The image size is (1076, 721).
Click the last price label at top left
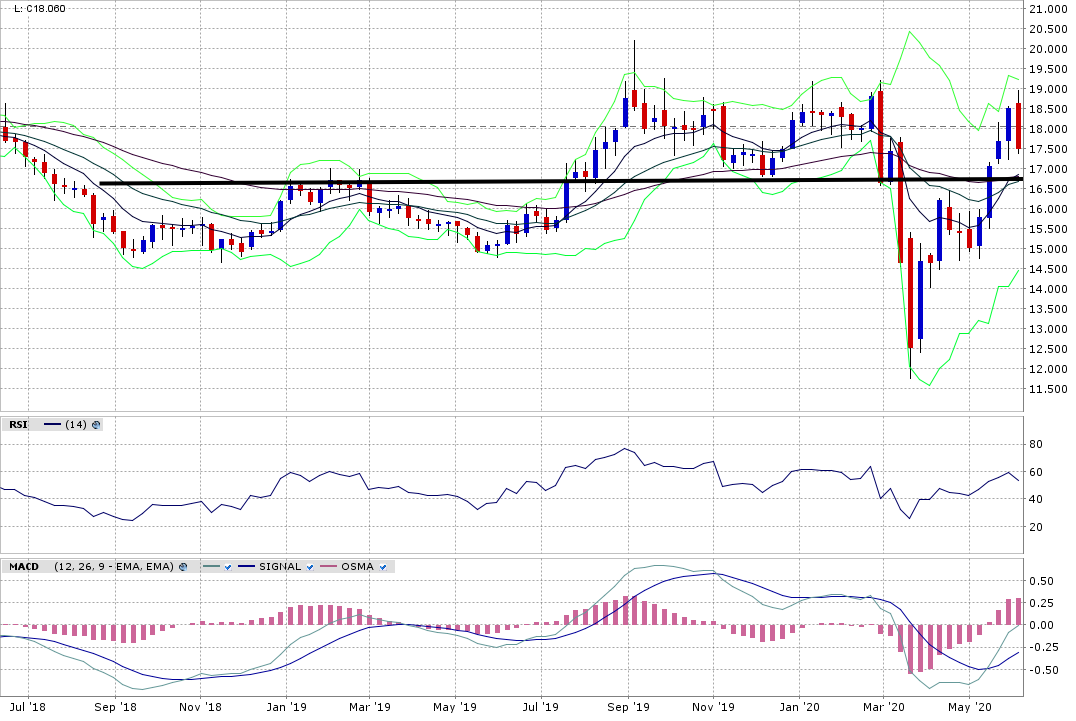point(39,9)
